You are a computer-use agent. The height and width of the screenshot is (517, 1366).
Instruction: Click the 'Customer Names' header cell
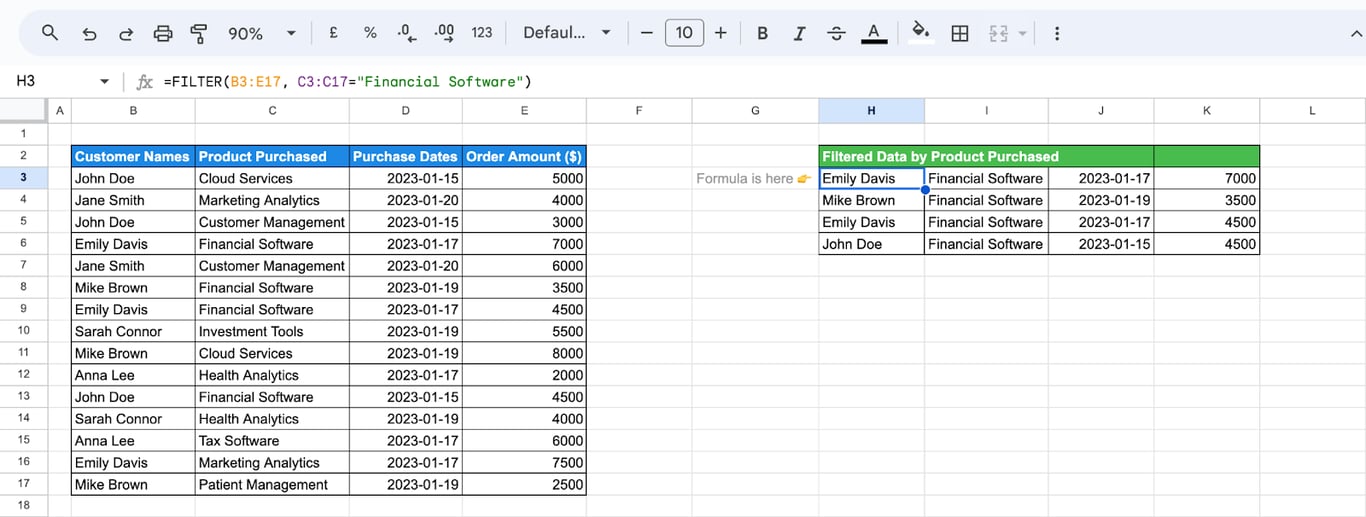click(133, 156)
